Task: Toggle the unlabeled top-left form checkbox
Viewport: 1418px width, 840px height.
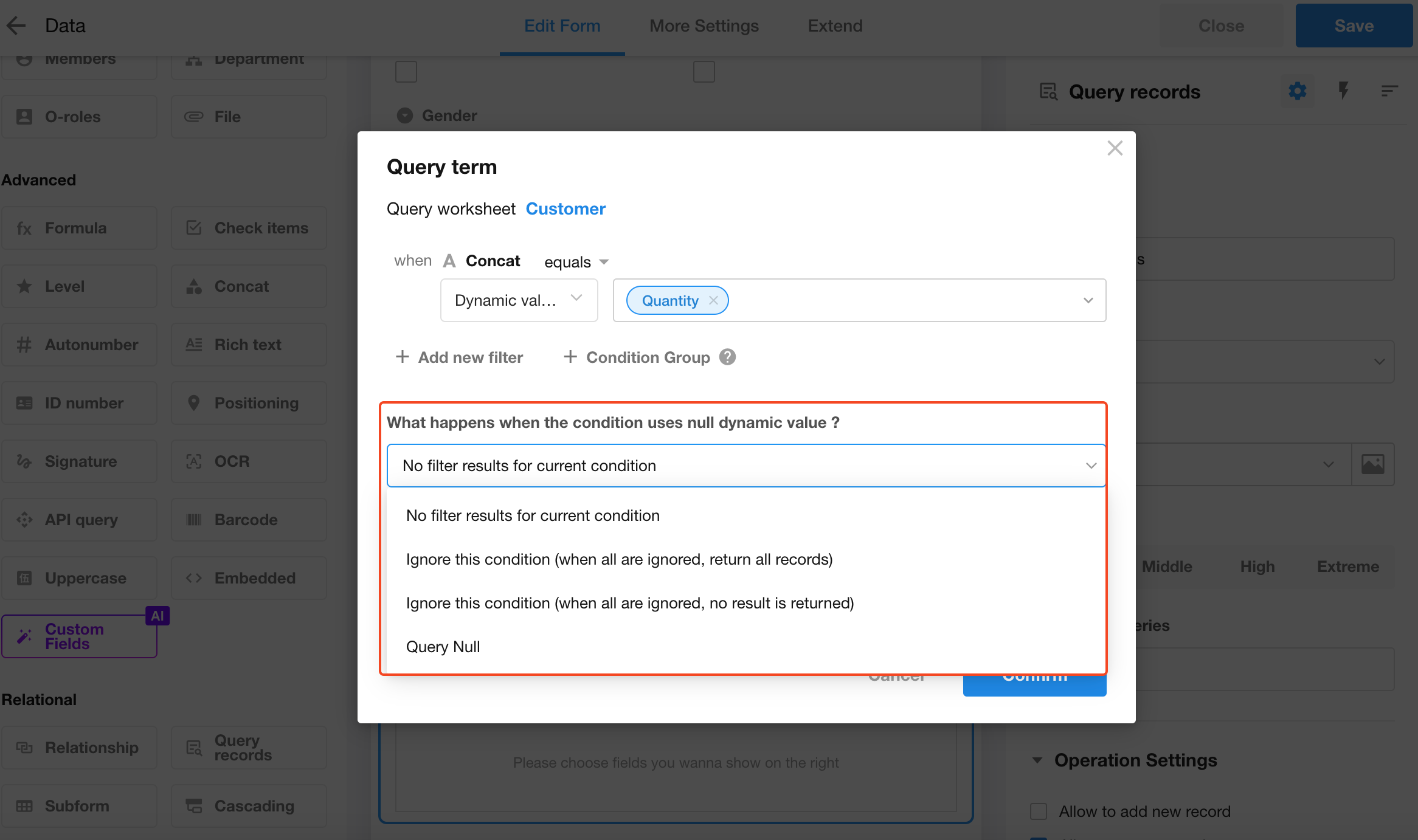Action: pyautogui.click(x=406, y=71)
